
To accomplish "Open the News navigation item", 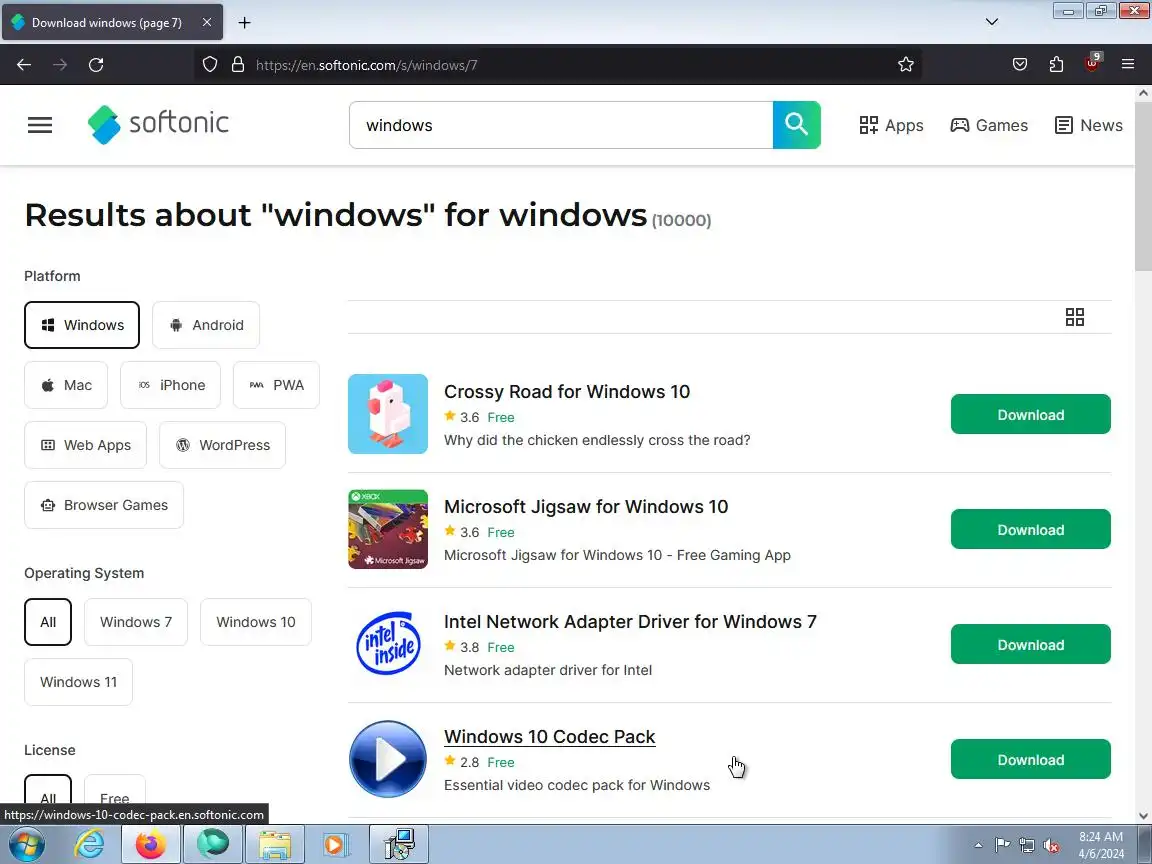I will tap(1088, 125).
